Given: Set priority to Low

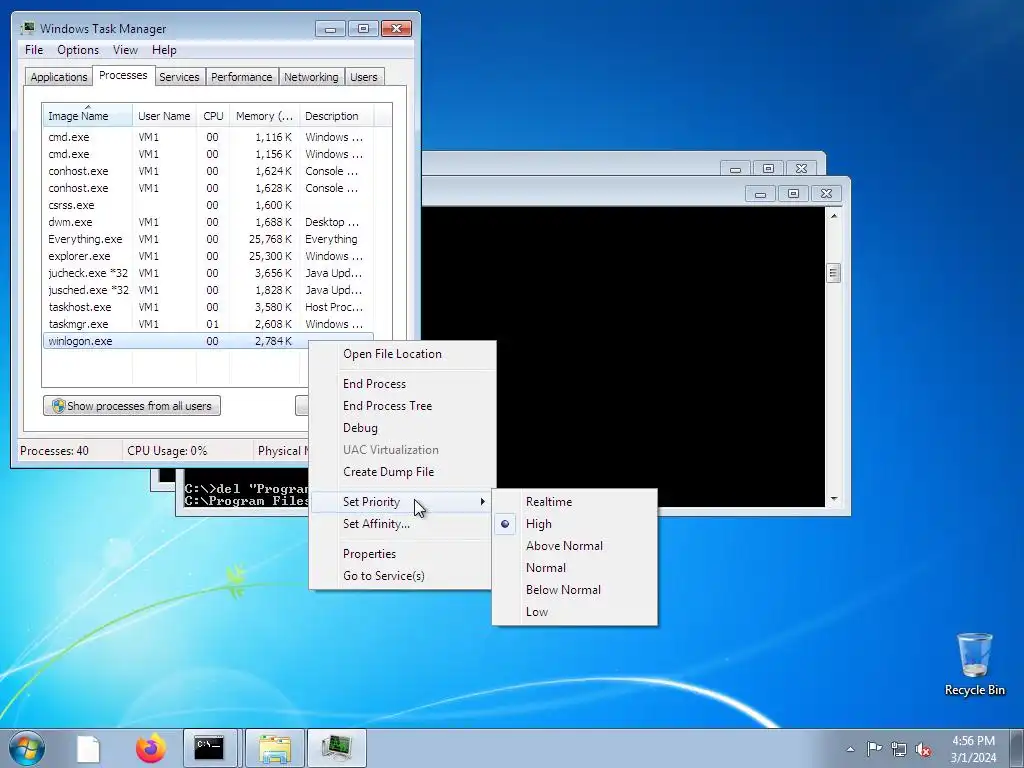Looking at the screenshot, I should point(575,612).
